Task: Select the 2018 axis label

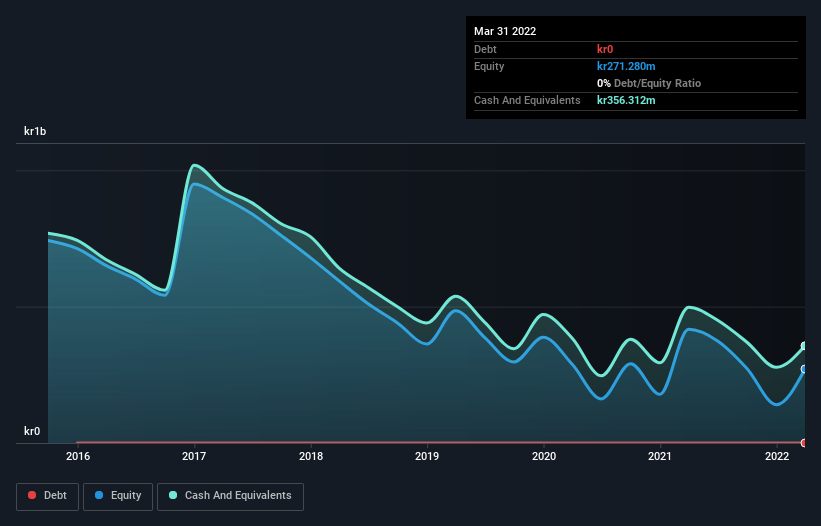Action: click(x=311, y=456)
